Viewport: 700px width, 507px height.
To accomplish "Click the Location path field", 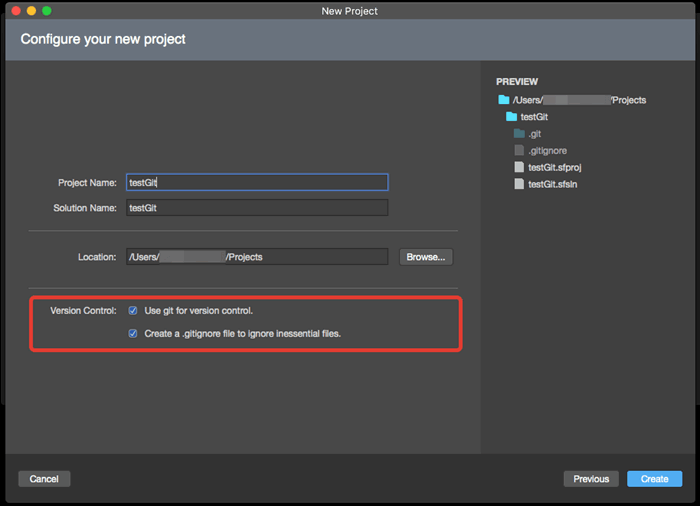I will pyautogui.click(x=257, y=257).
